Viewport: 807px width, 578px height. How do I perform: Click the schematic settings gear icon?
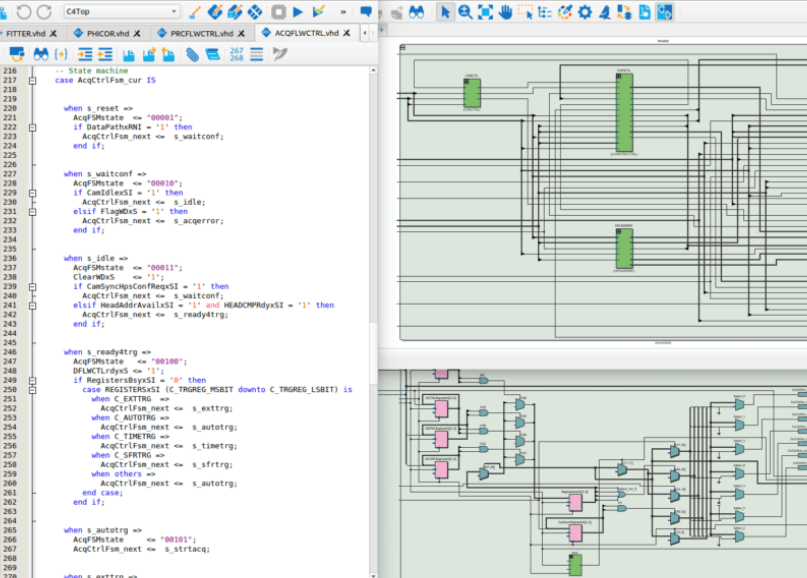coord(585,12)
